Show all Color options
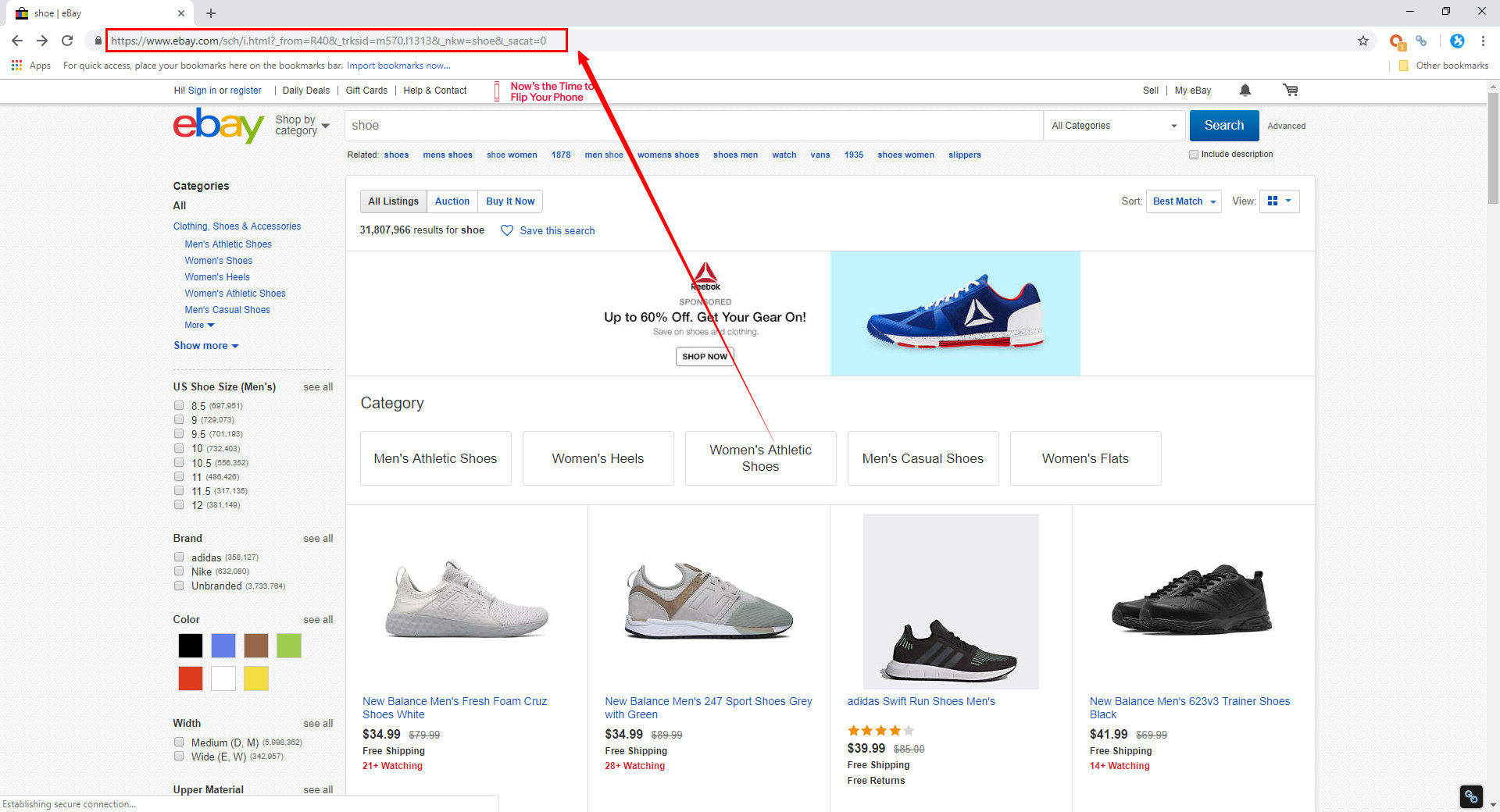This screenshot has width=1500, height=812. [318, 619]
